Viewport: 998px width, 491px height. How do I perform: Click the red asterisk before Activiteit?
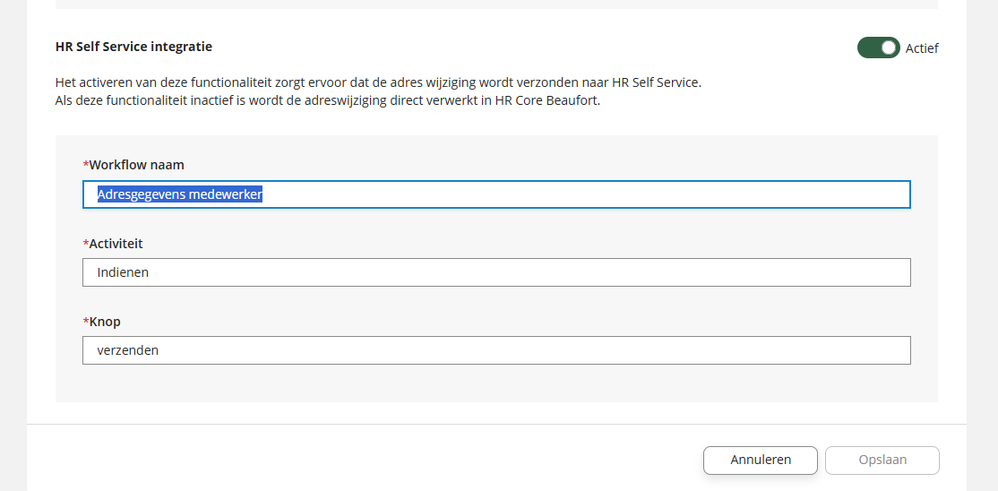pos(86,242)
